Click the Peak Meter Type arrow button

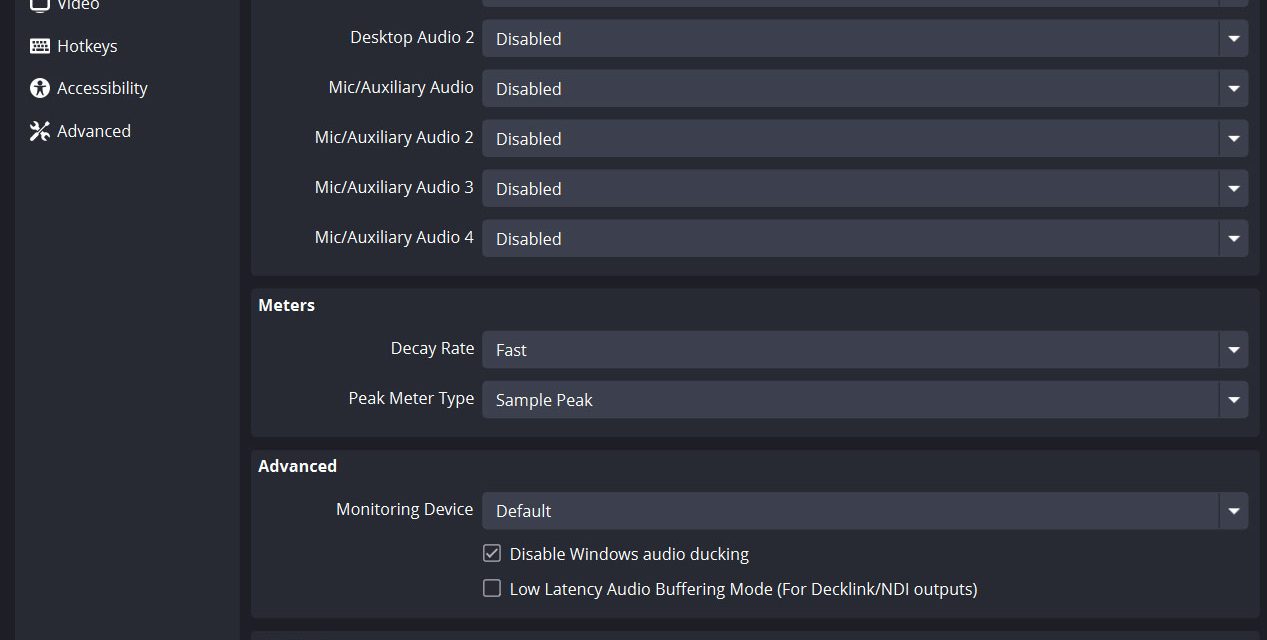coord(1233,400)
